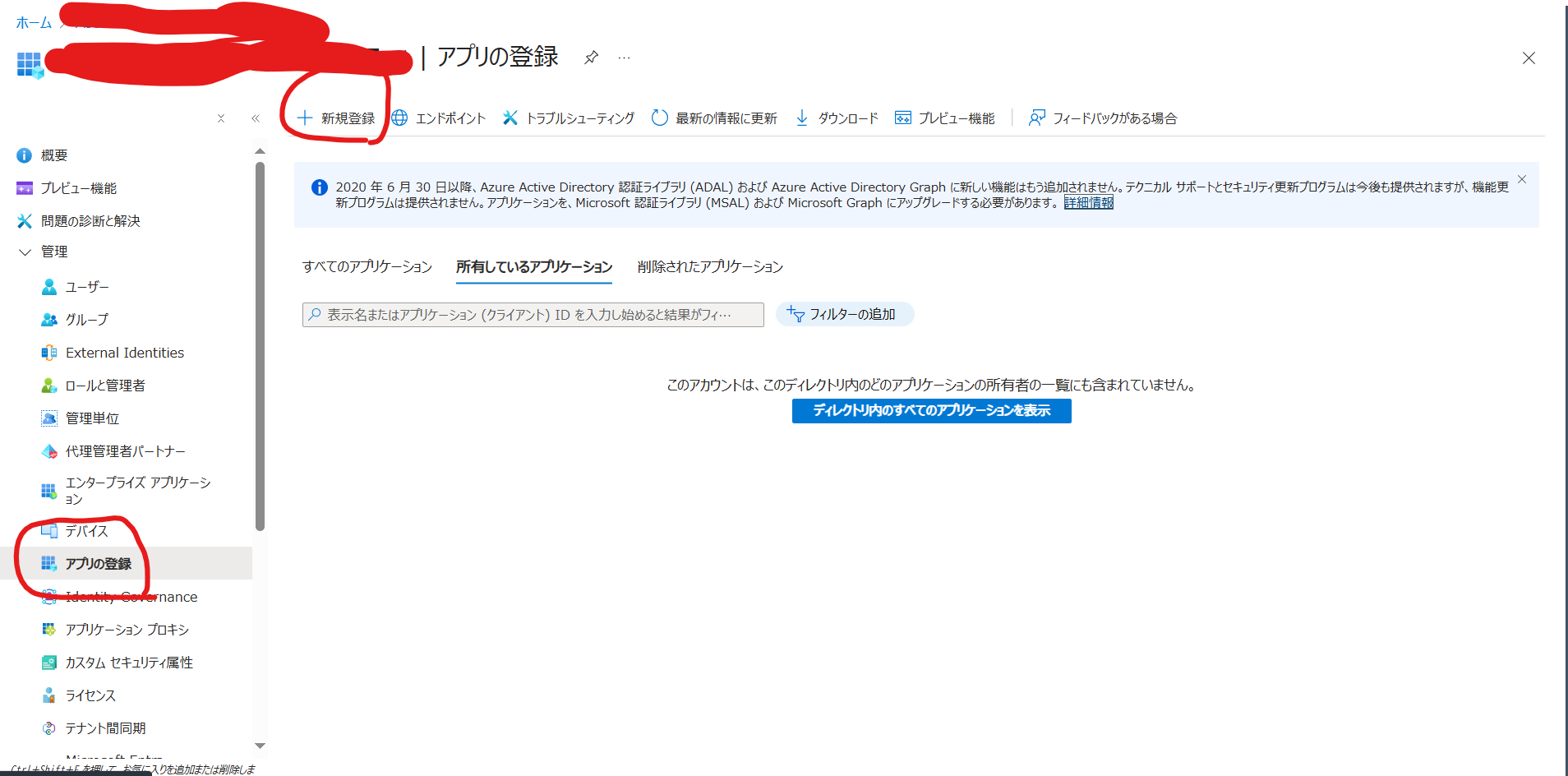Click the 新規登録 plus icon
Screen dimensions: 1568x776
(305, 118)
